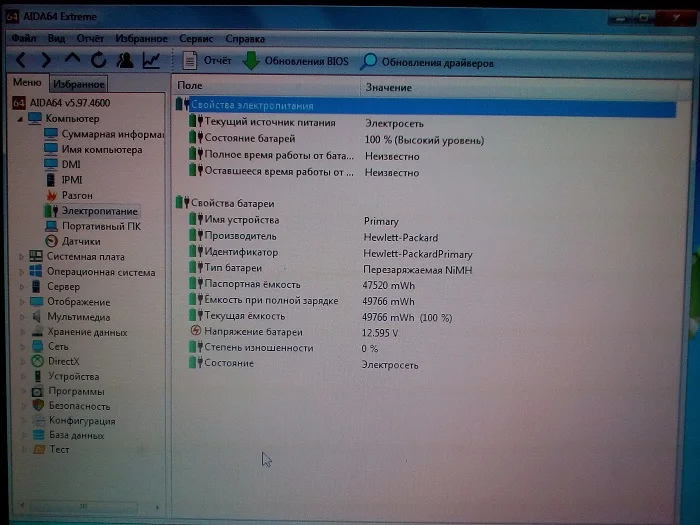Click the Конфигурация tree icon
The height and width of the screenshot is (525, 700).
pyautogui.click(x=39, y=421)
